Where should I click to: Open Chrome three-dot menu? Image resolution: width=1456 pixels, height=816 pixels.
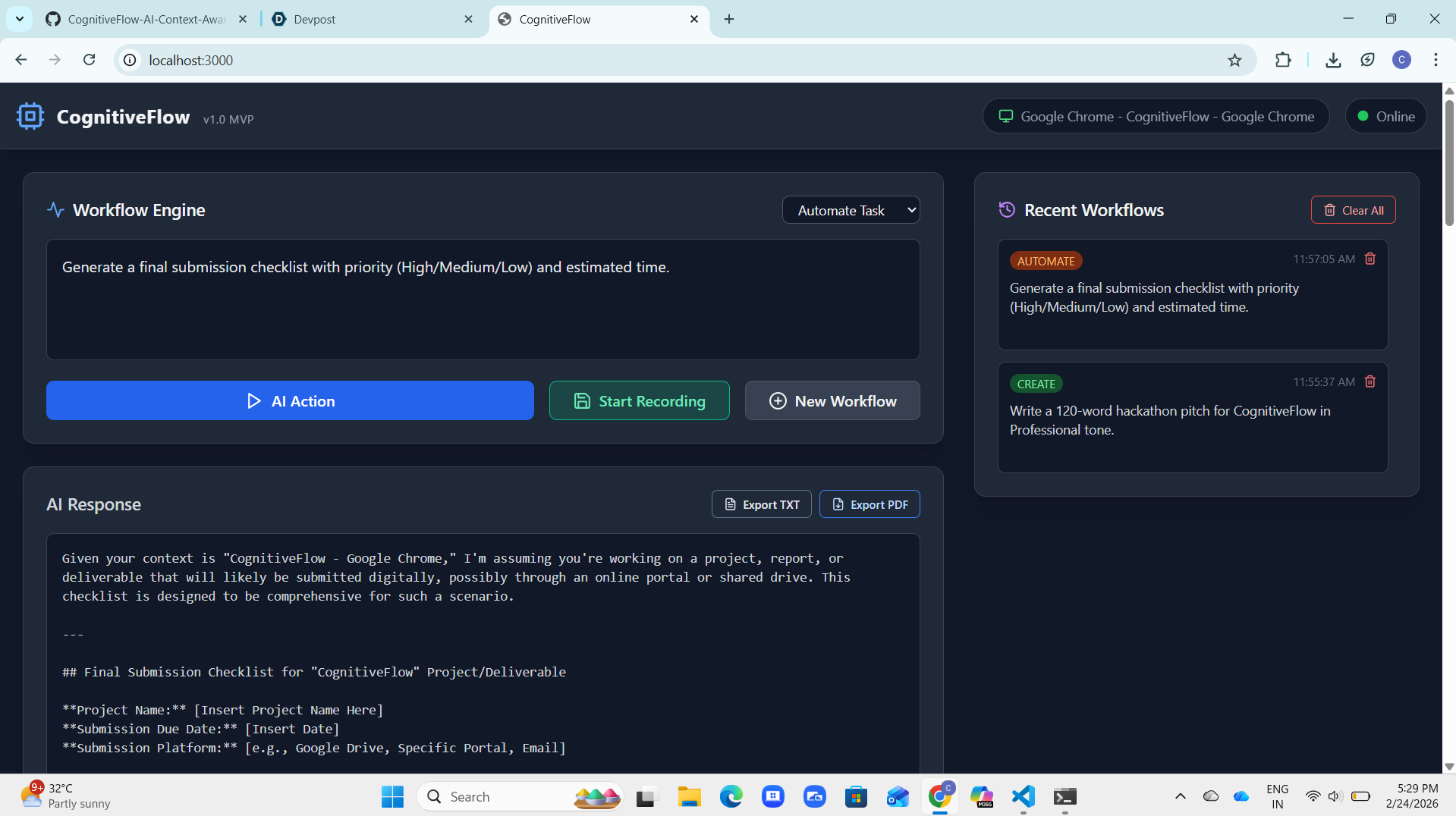tap(1436, 60)
